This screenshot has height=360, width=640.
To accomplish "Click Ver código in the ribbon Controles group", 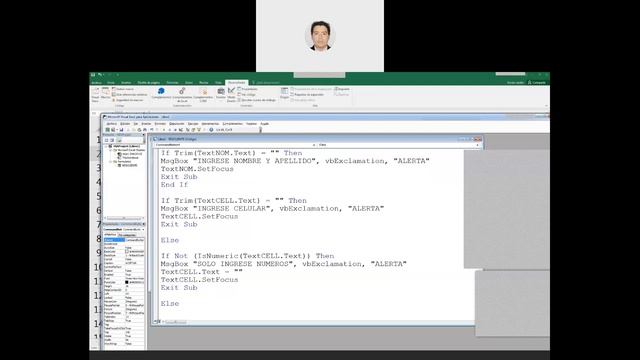I will click(x=247, y=94).
